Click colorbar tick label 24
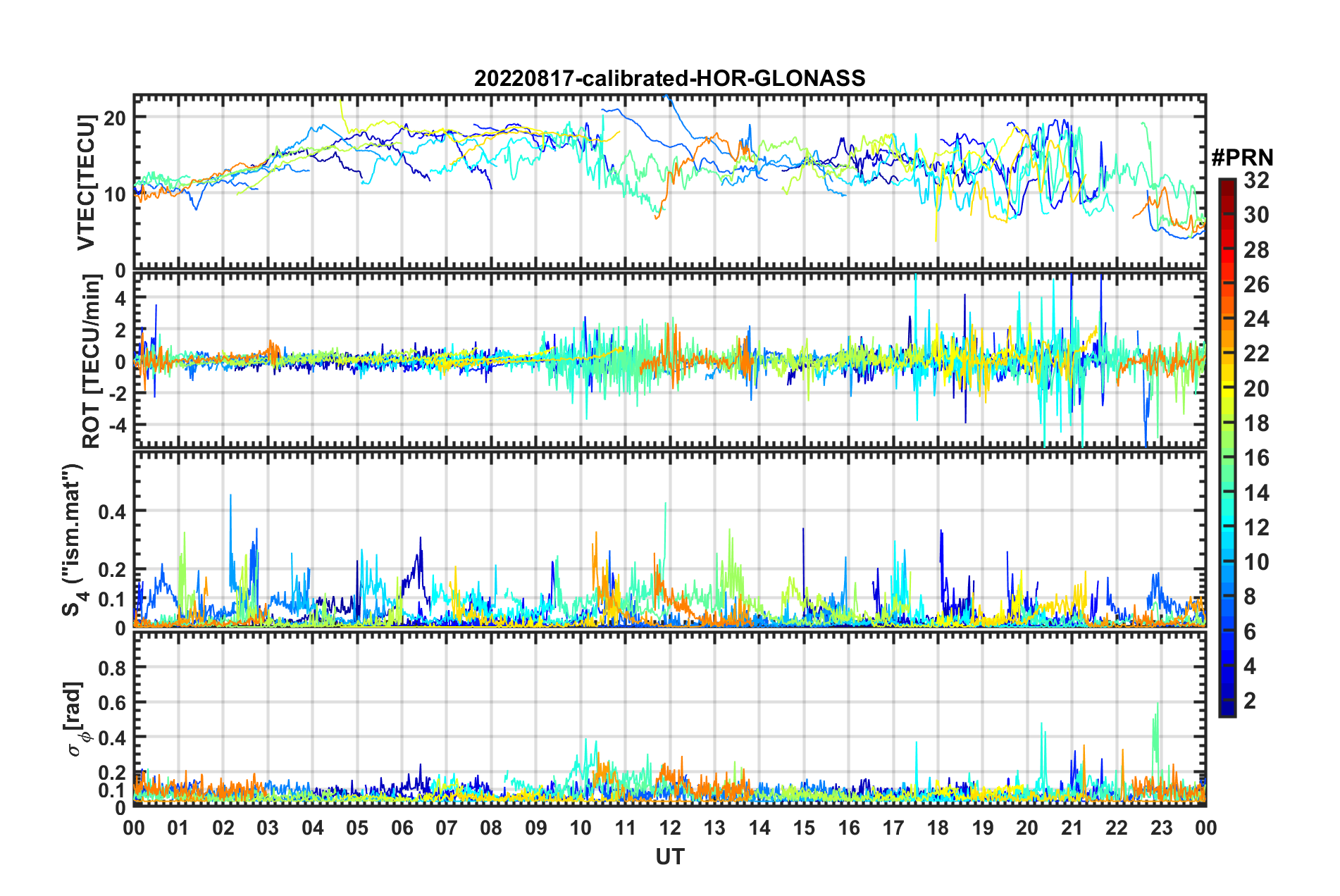Screen dimensions: 1340x896 [x=1256, y=319]
